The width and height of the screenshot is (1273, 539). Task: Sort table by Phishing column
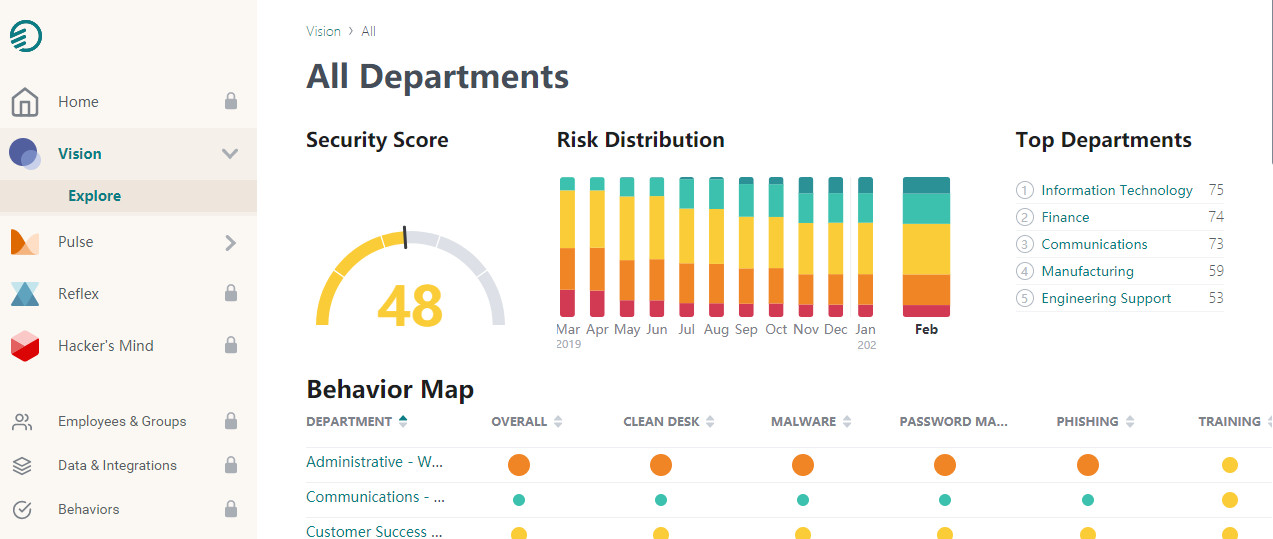[x=1095, y=422]
